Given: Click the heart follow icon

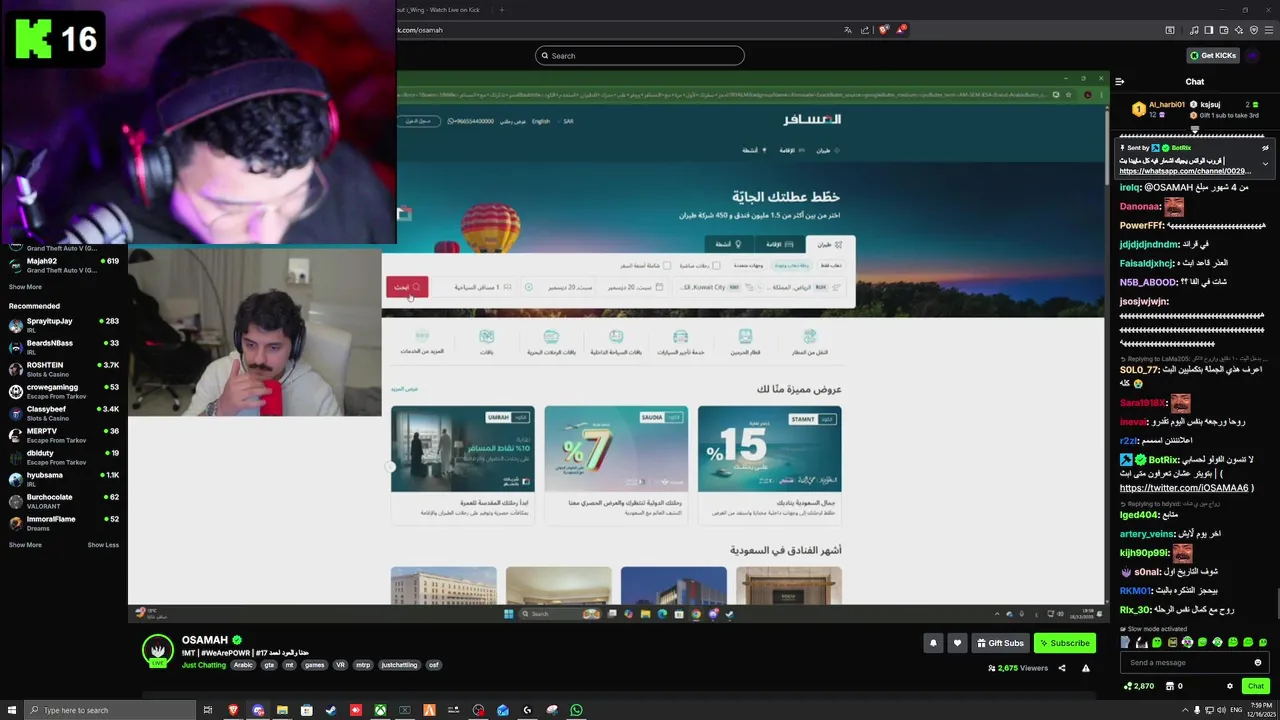Looking at the screenshot, I should pos(957,643).
